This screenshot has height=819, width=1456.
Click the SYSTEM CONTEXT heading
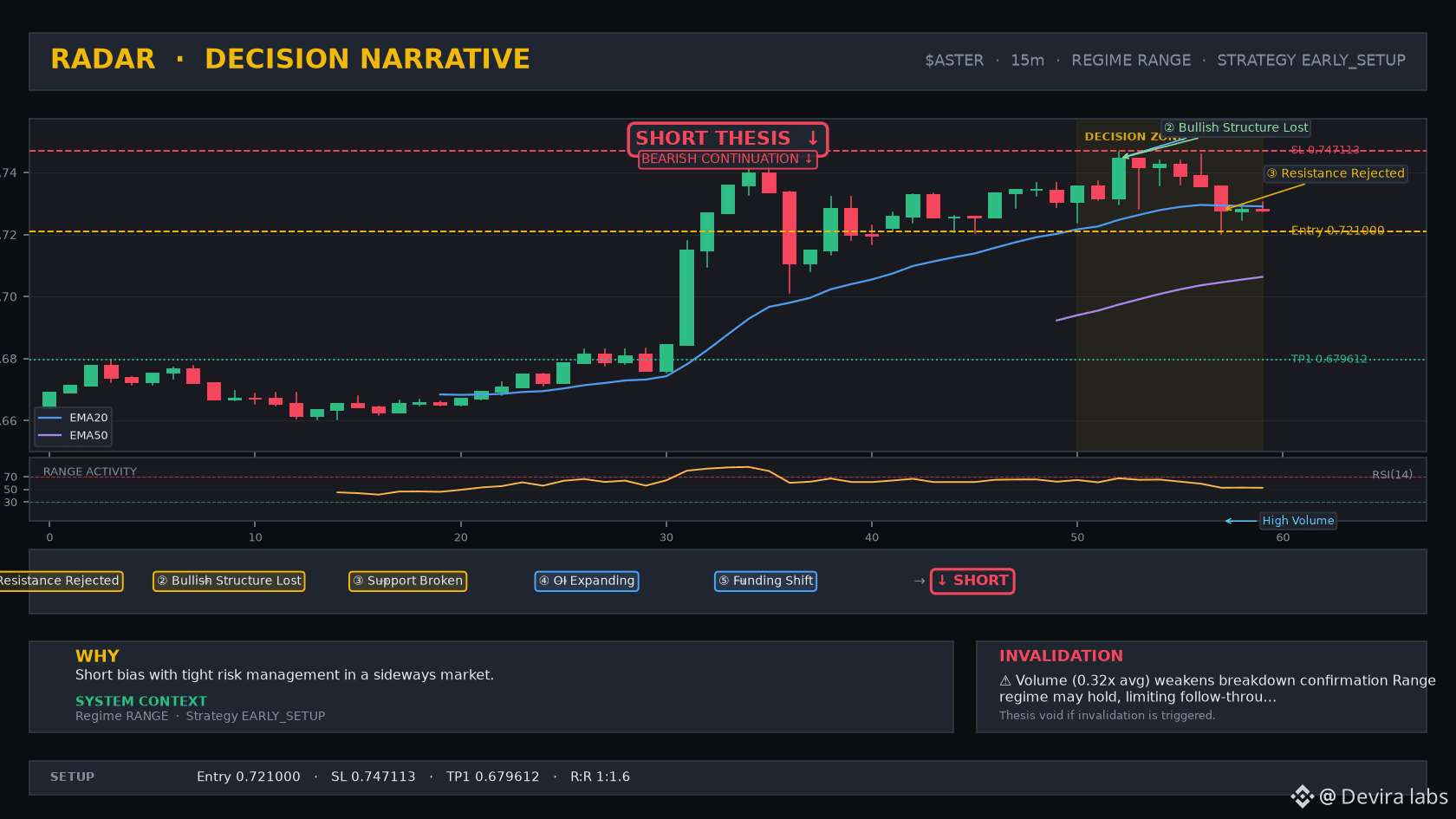click(141, 701)
